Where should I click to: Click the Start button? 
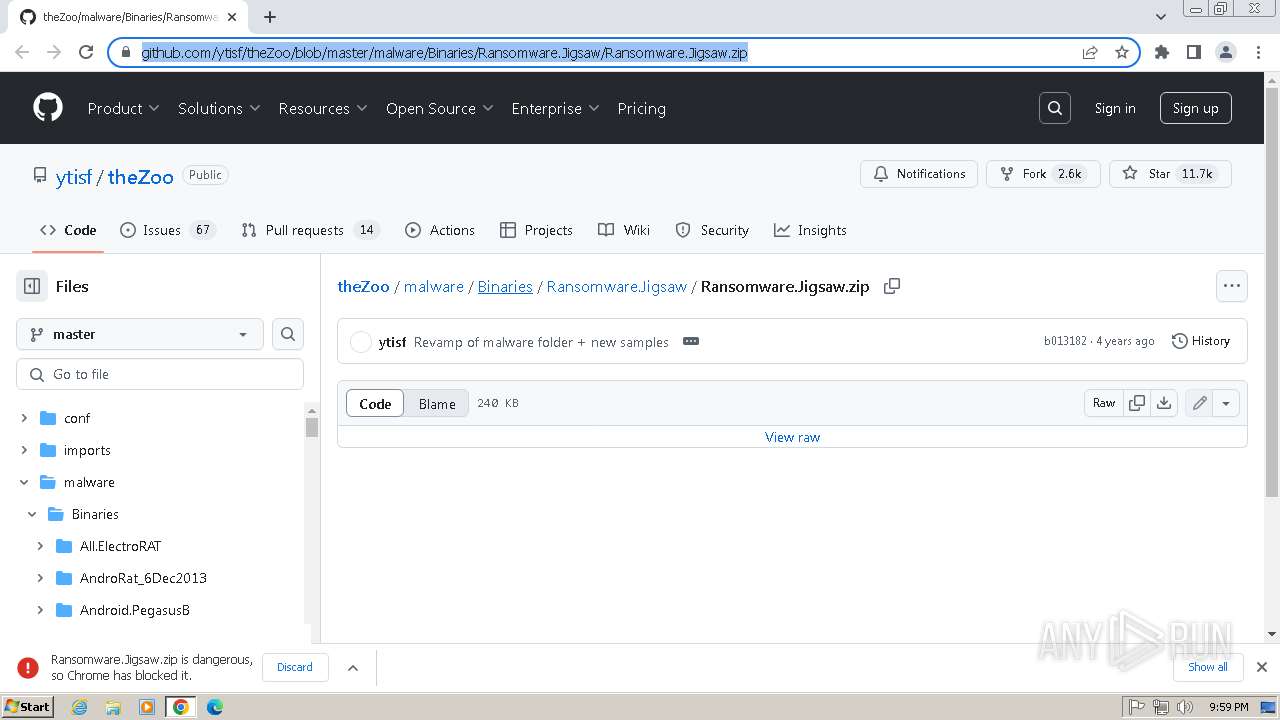[x=27, y=707]
